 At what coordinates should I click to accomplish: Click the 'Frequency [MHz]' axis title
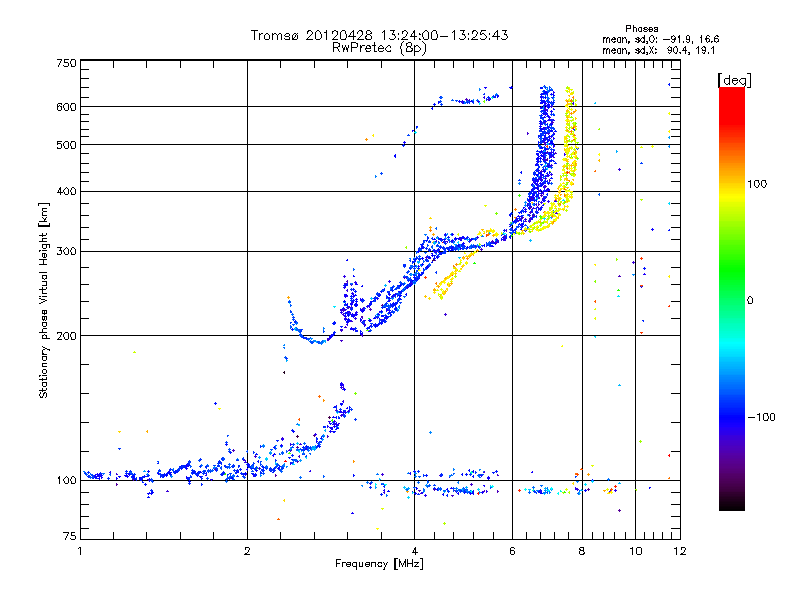(379, 564)
